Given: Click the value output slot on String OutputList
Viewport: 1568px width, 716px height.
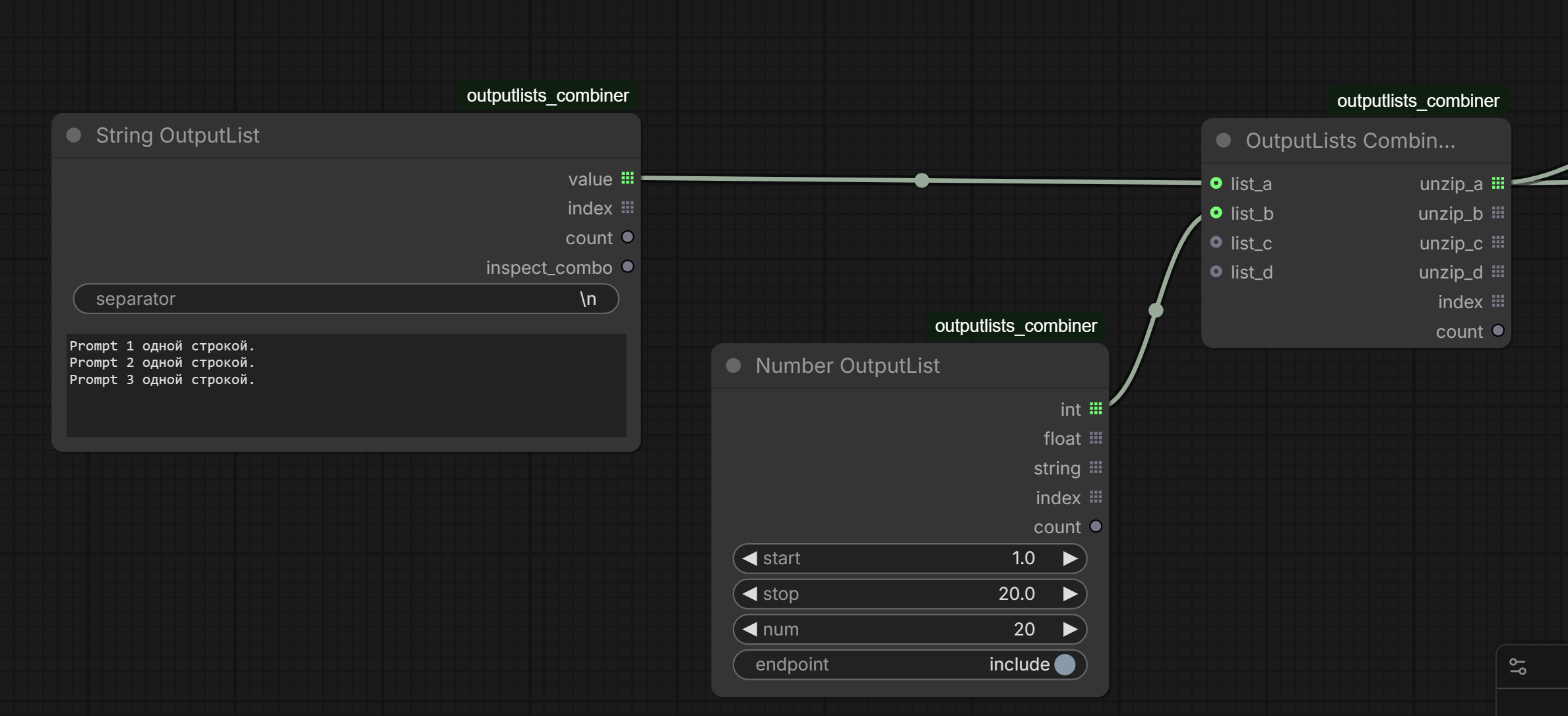Looking at the screenshot, I should (627, 178).
